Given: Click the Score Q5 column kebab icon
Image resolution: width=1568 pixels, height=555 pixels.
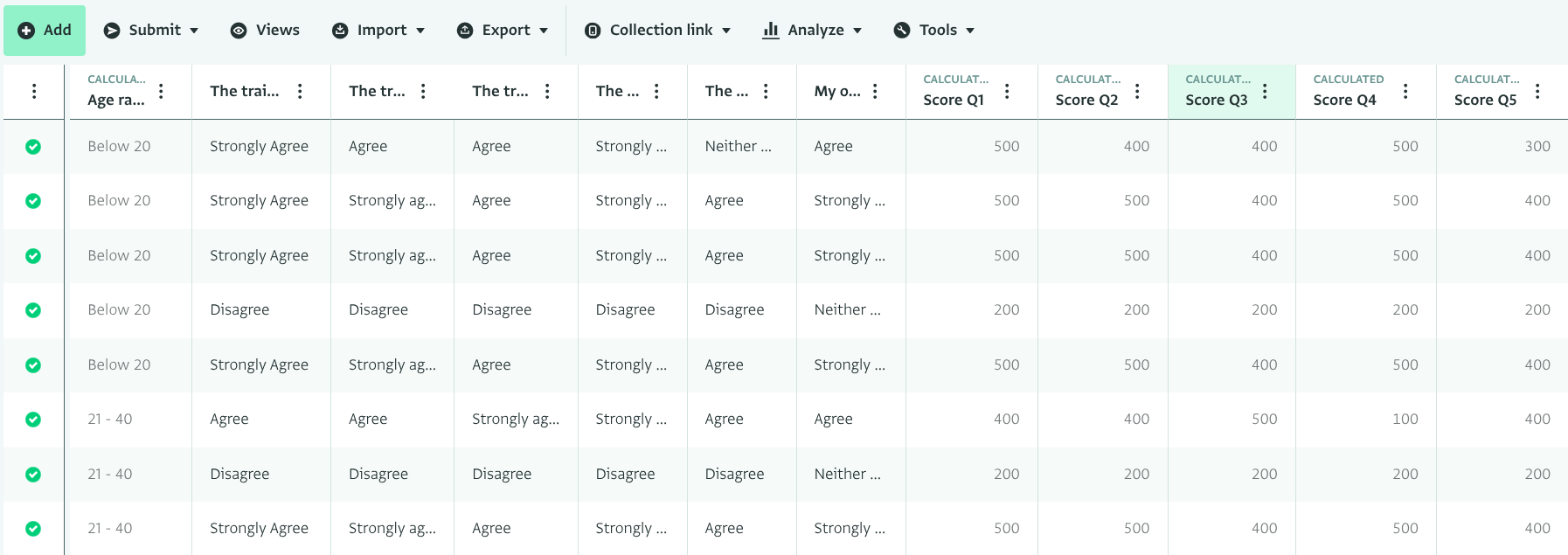Looking at the screenshot, I should [1537, 91].
